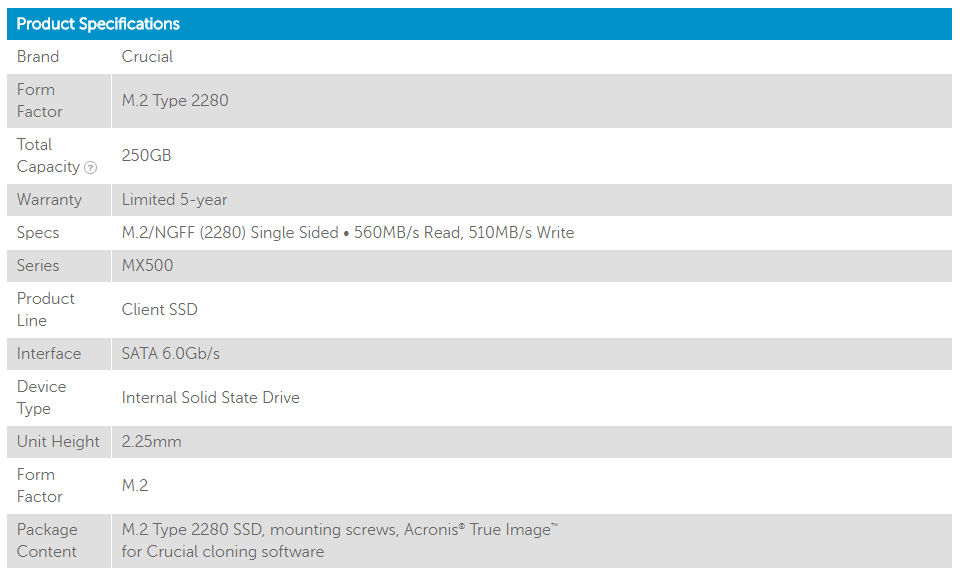The width and height of the screenshot is (960, 572).
Task: Click the Product Specifications header
Action: 98,24
